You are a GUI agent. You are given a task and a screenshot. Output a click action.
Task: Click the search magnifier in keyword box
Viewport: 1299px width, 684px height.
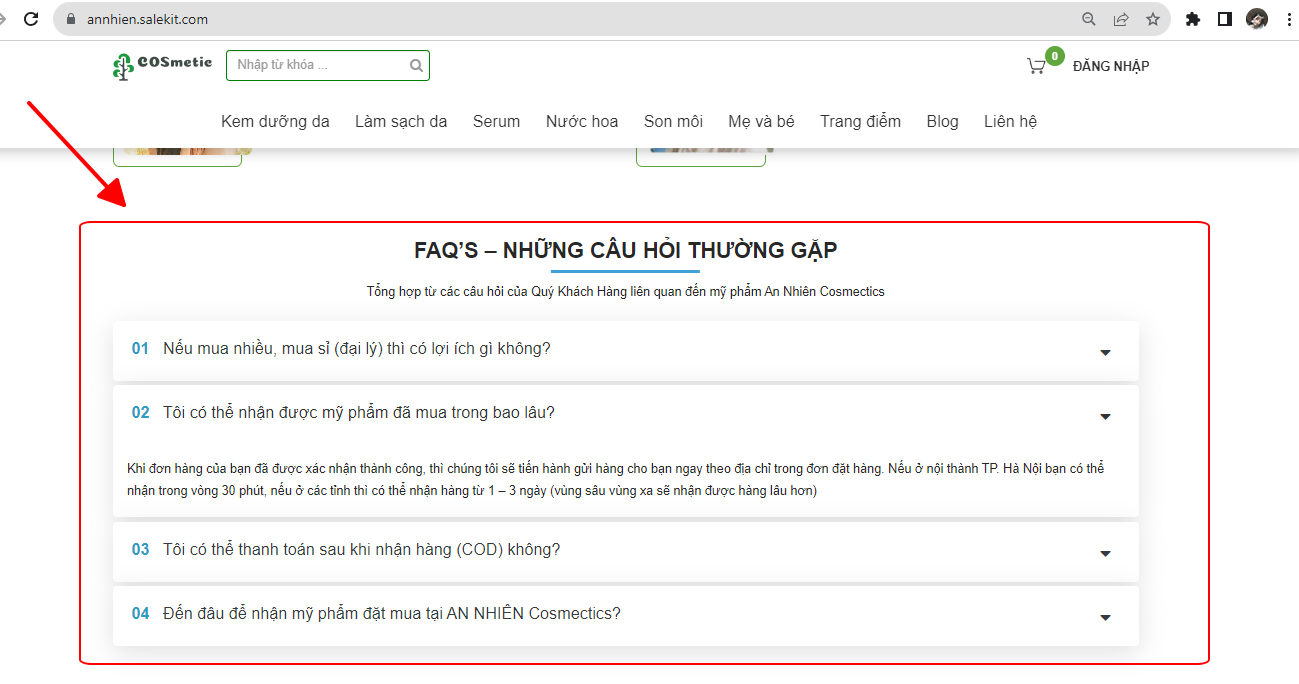pyautogui.click(x=416, y=66)
